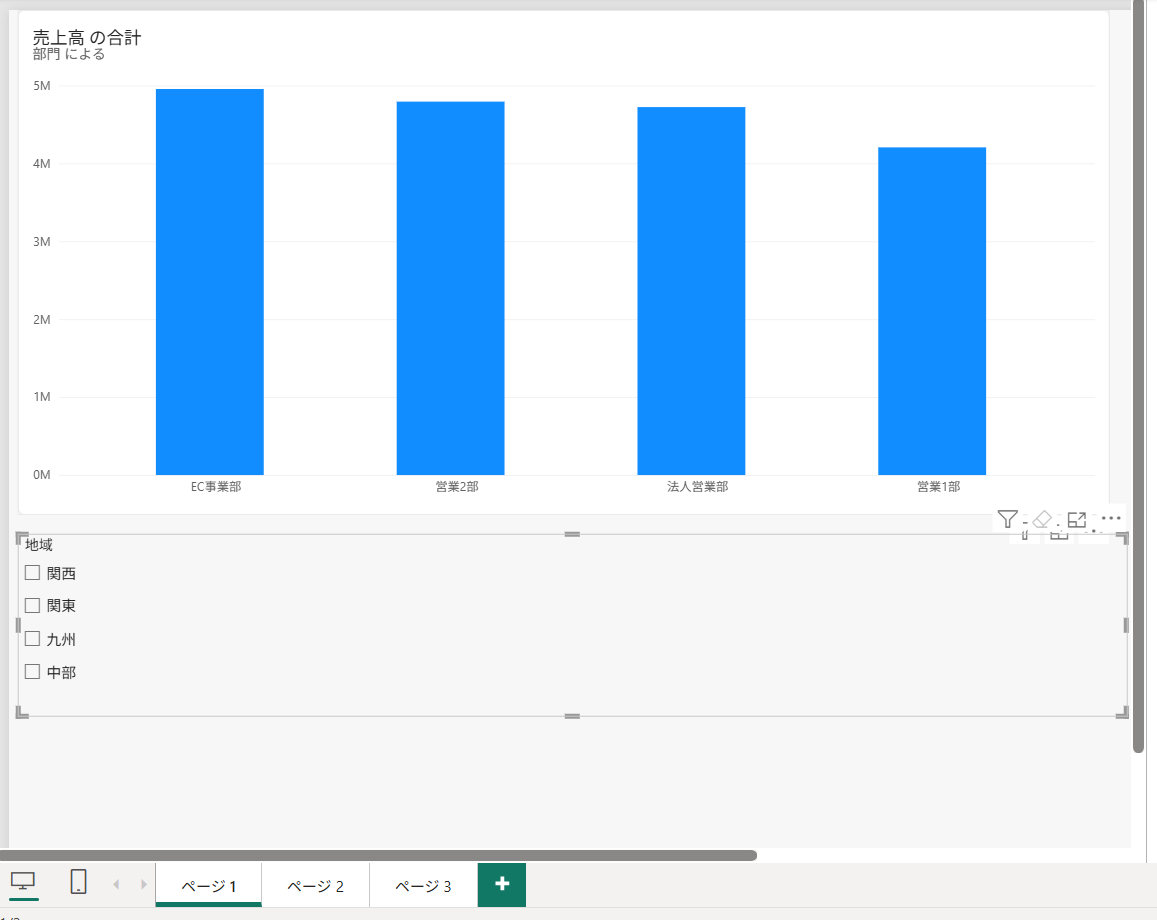Select the ページ 1 tab
Image resolution: width=1157 pixels, height=920 pixels.
point(209,885)
